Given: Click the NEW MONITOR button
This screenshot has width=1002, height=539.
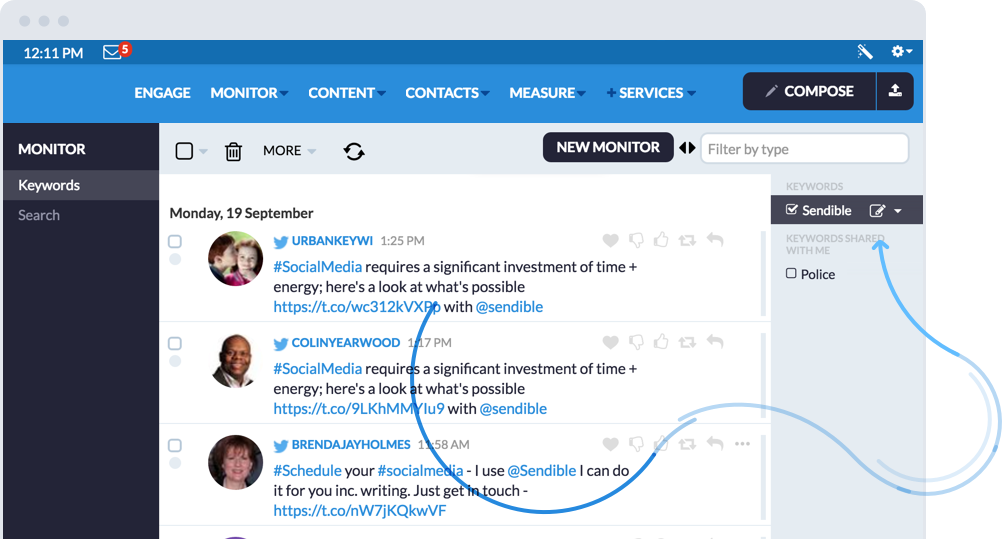Looking at the screenshot, I should 608,147.
